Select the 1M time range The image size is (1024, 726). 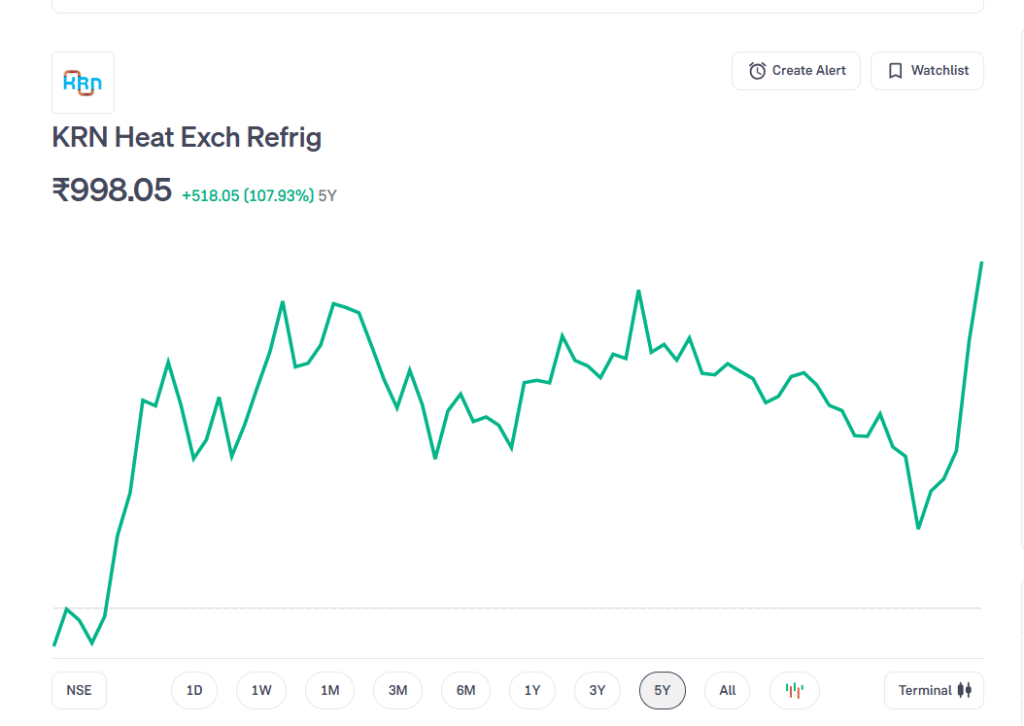(x=330, y=690)
